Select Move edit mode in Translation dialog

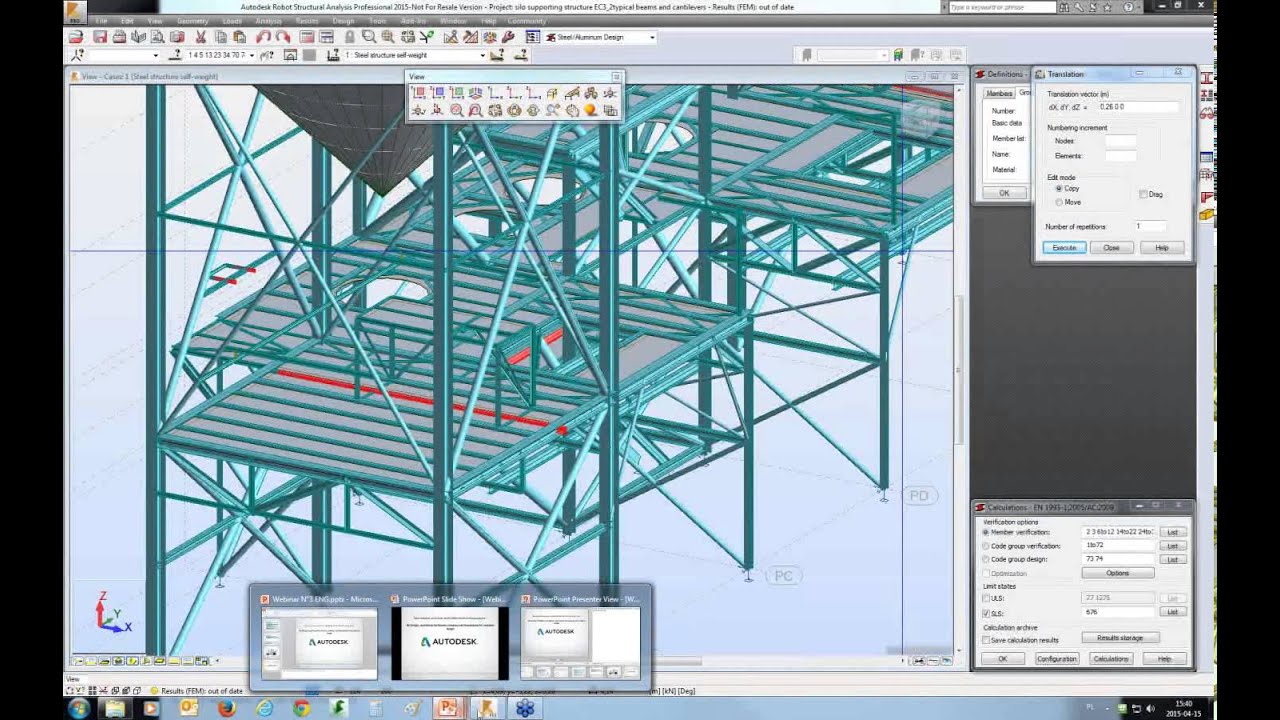tap(1059, 202)
